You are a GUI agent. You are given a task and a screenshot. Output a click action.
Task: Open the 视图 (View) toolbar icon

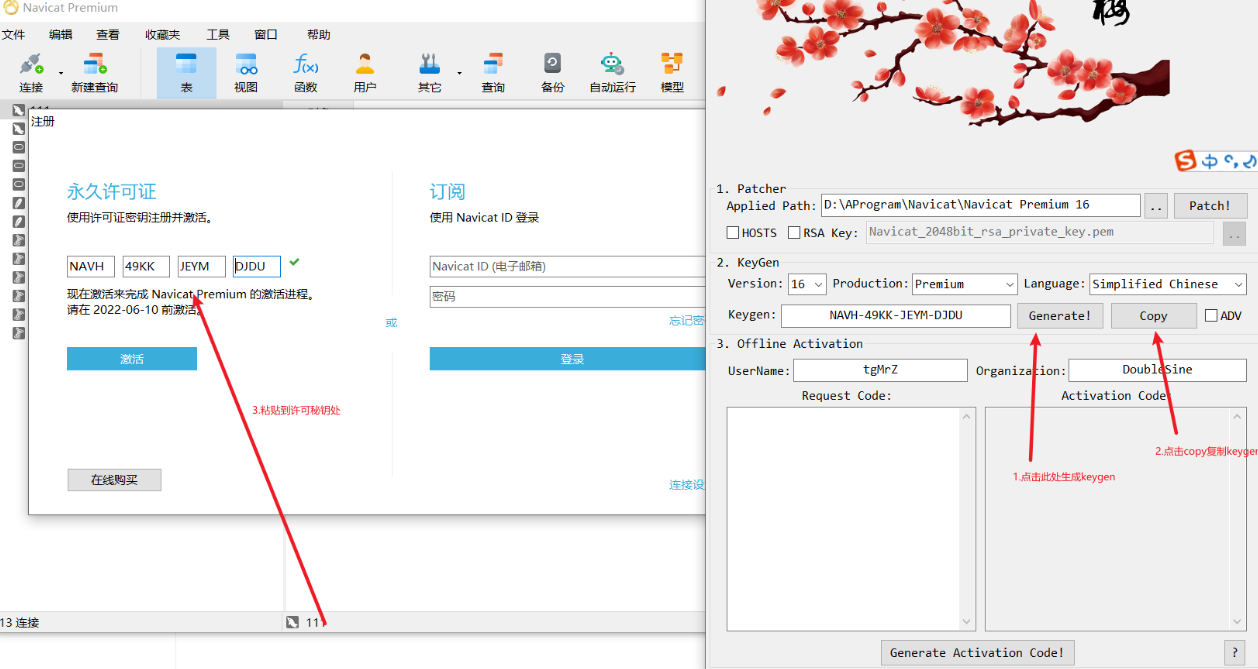[246, 72]
